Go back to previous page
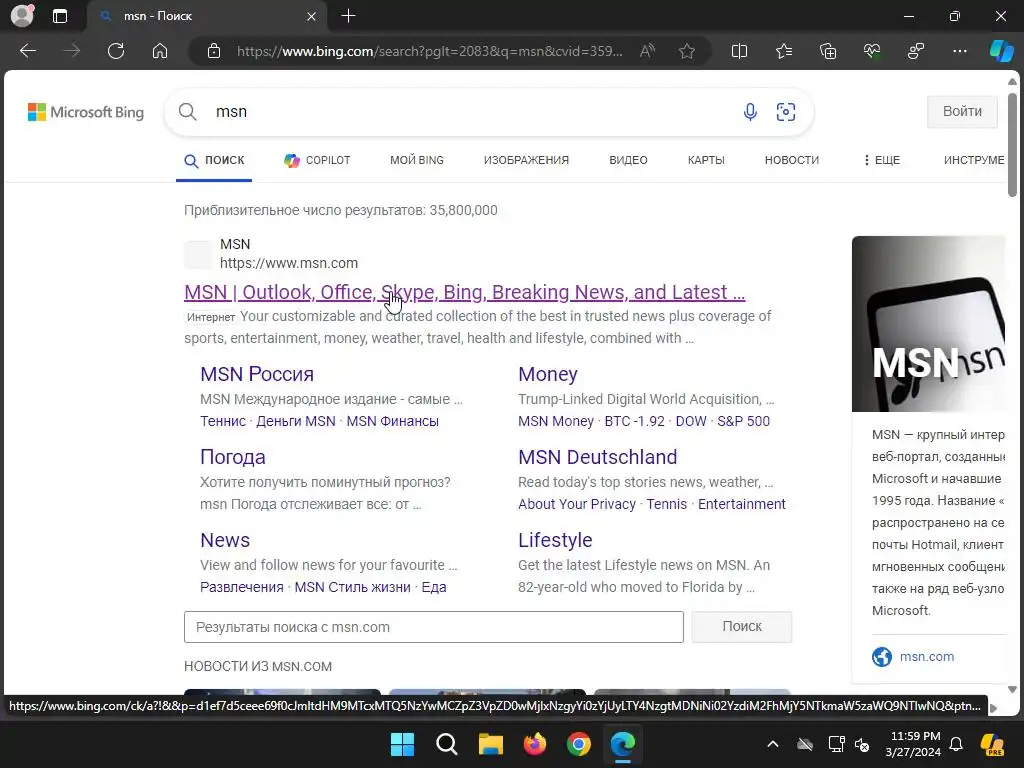This screenshot has height=768, width=1024. 28,51
